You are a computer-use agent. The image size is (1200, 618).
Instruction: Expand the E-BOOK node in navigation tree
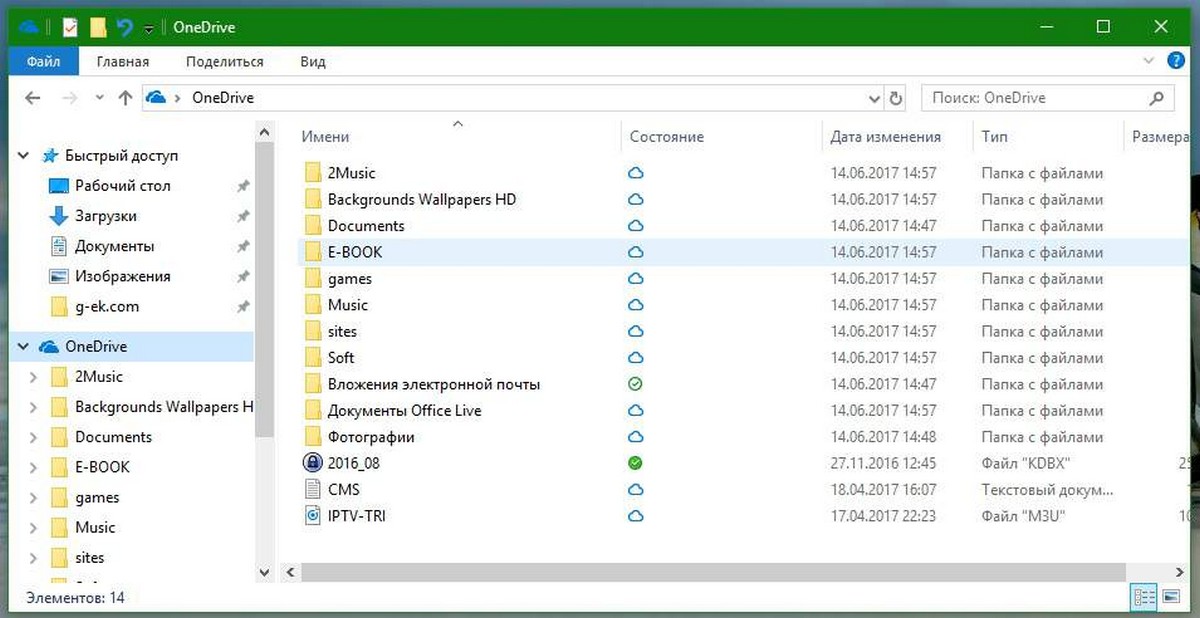[33, 467]
